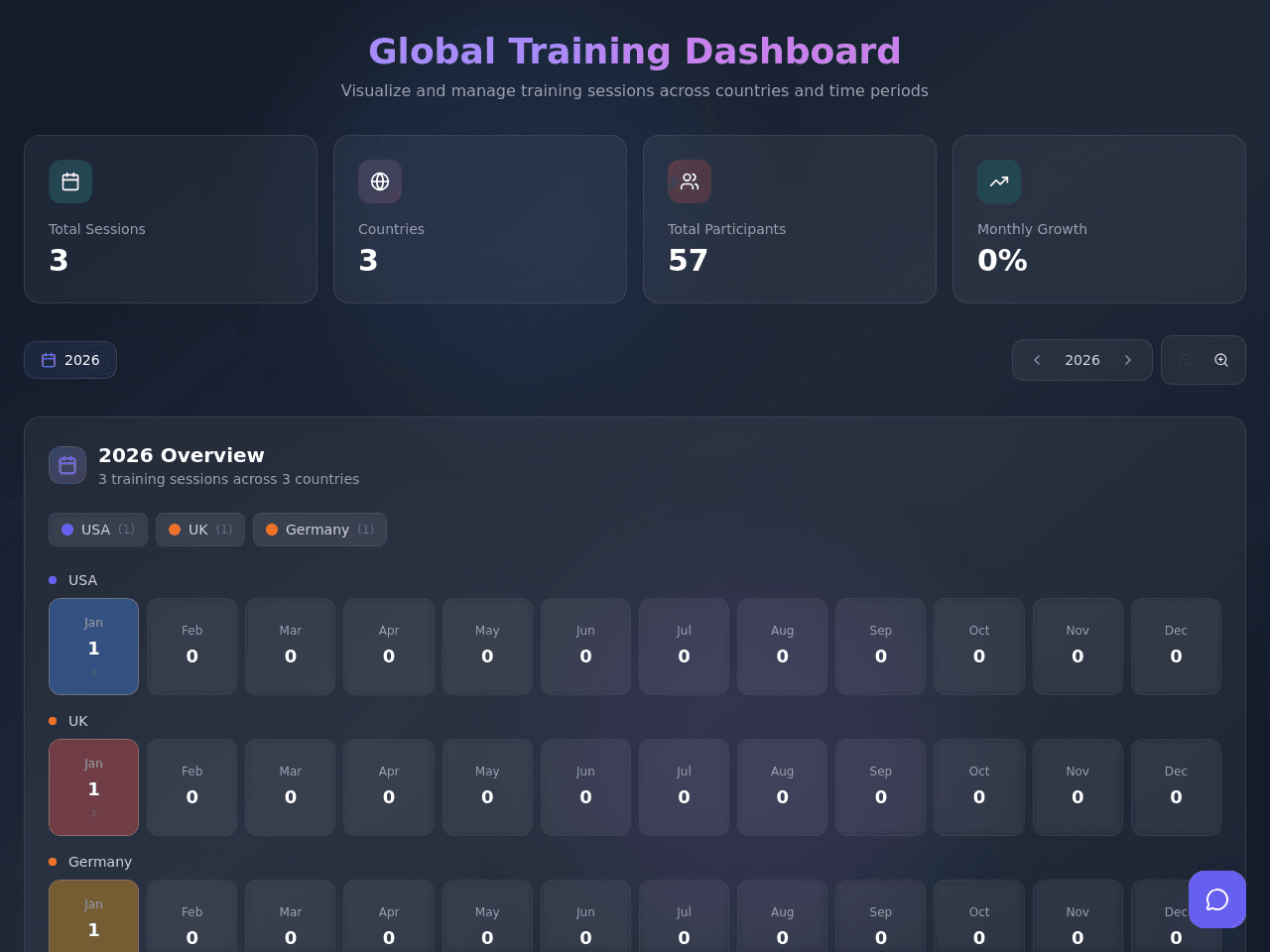Zoom in with the magnifier plus icon
Viewport: 1270px width, 952px height.
(x=1221, y=360)
